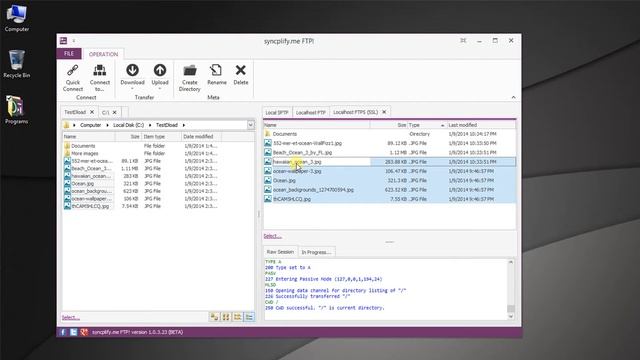Screen dimensions: 640x360
Task: Close the Localhost FTPS (SSL) tab
Action: [384, 112]
